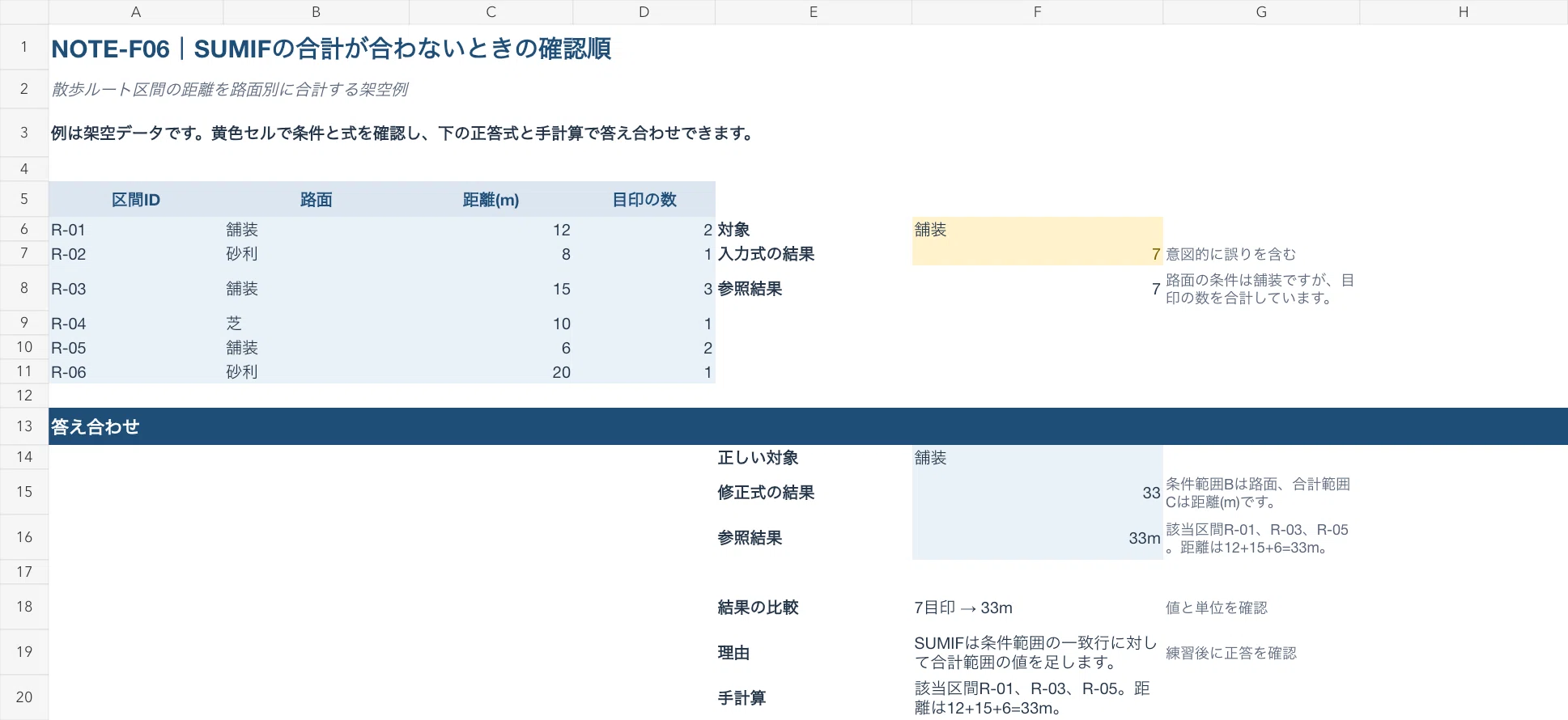Click the 理由 label cell

click(814, 653)
